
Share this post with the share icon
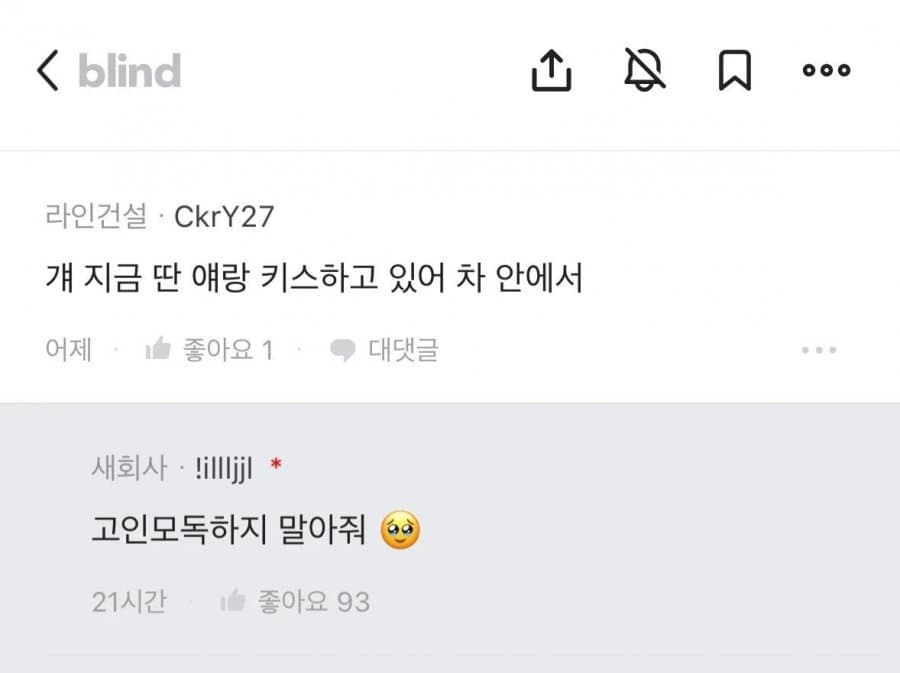pyautogui.click(x=551, y=71)
